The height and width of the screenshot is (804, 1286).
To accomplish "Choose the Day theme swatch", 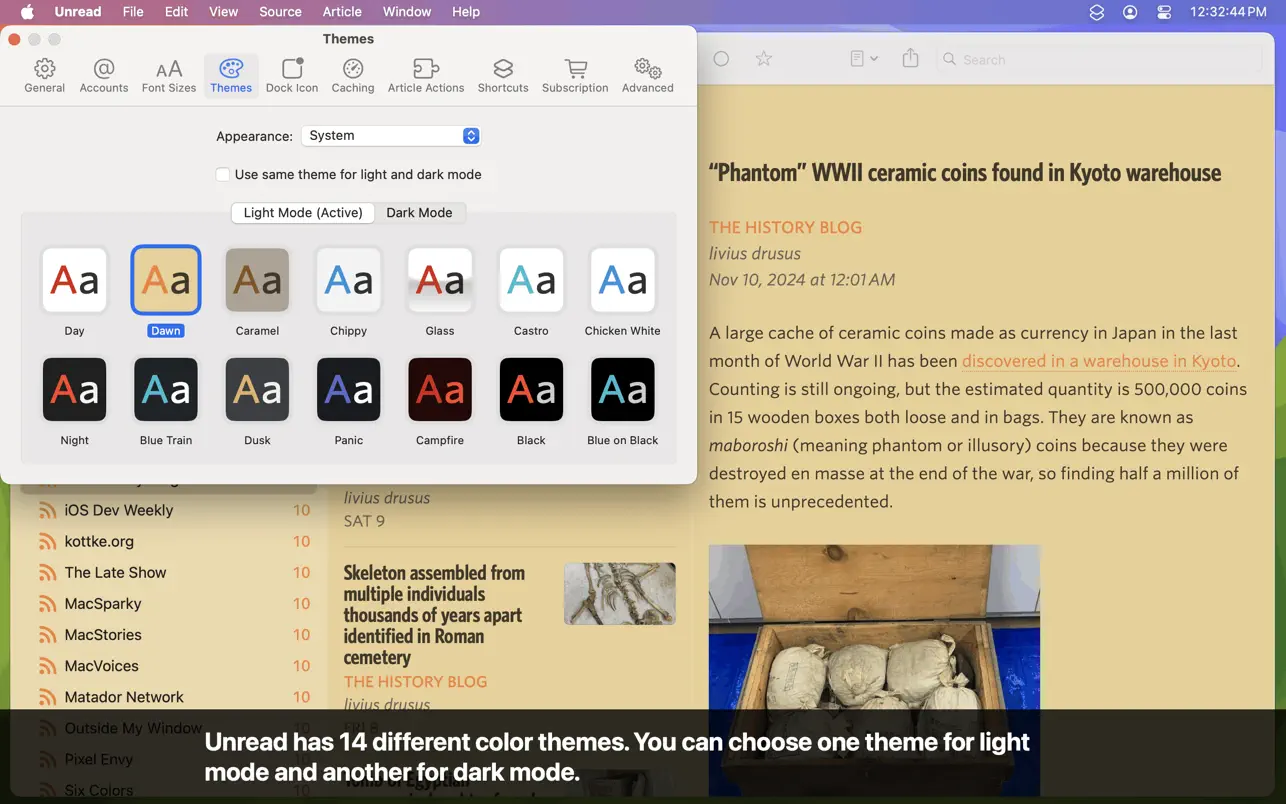I will coord(75,280).
